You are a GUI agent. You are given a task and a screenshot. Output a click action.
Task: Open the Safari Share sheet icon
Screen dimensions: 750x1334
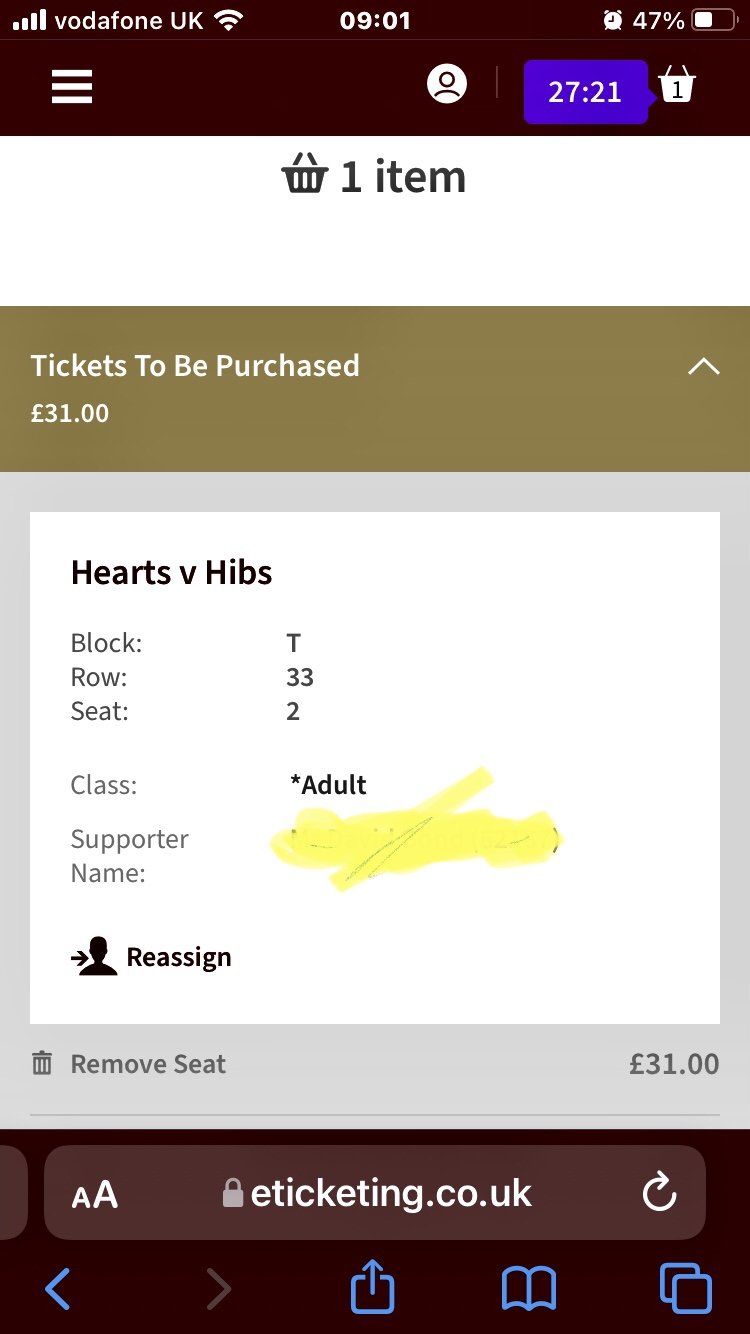(371, 1288)
